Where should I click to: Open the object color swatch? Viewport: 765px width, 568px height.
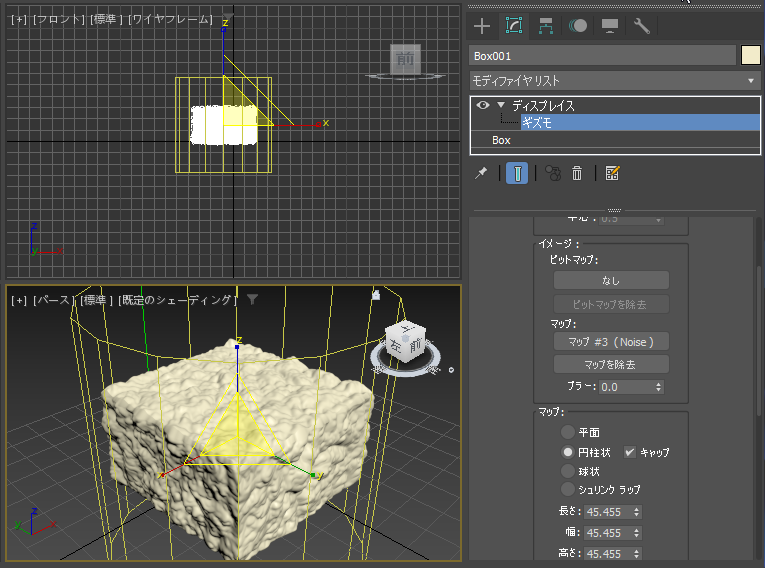(x=750, y=55)
